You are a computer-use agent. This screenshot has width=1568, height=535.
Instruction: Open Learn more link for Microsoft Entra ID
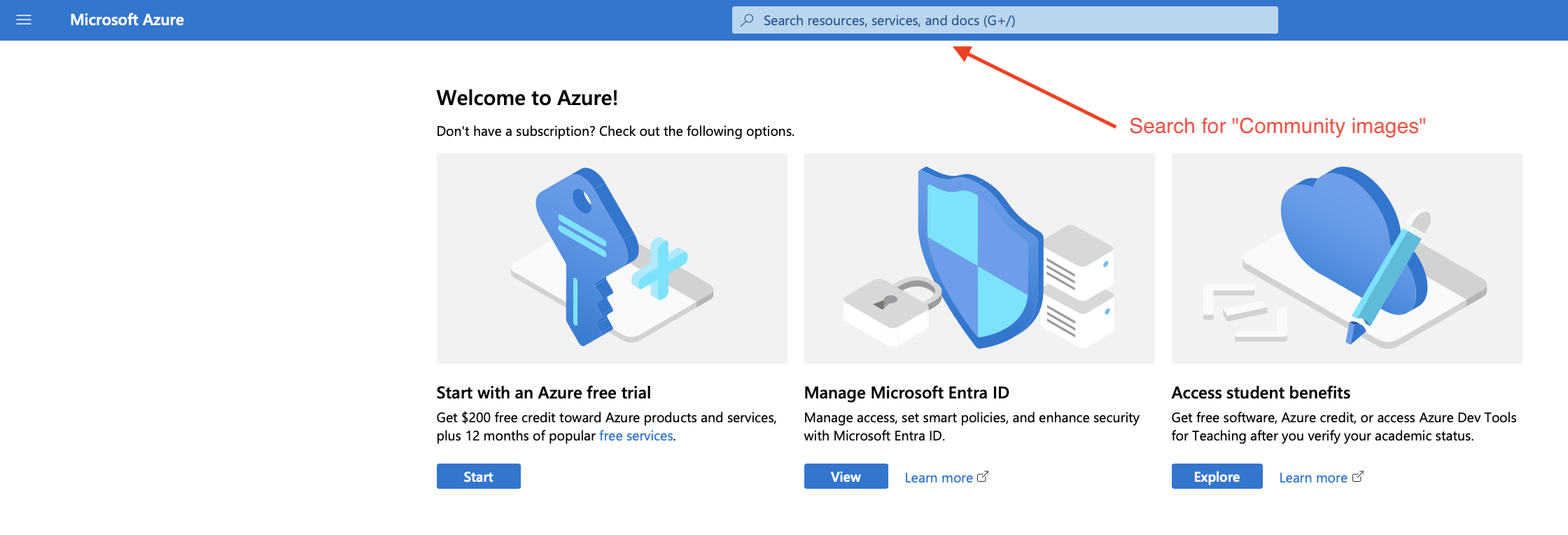pyautogui.click(x=938, y=478)
